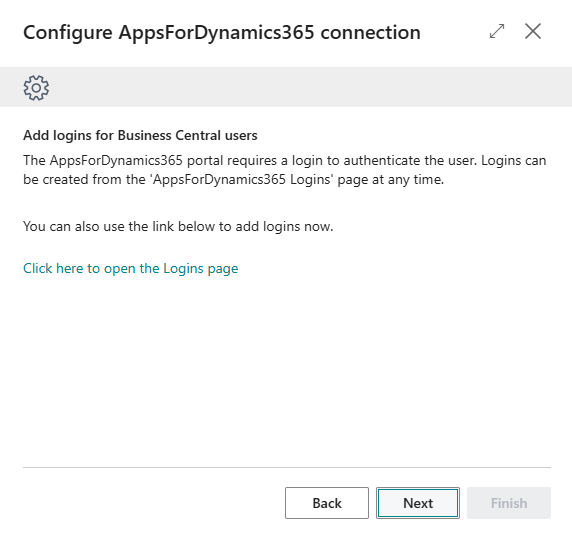Click the word AppsForDynamics365 in the dialog title
This screenshot has width=572, height=536.
(216, 32)
